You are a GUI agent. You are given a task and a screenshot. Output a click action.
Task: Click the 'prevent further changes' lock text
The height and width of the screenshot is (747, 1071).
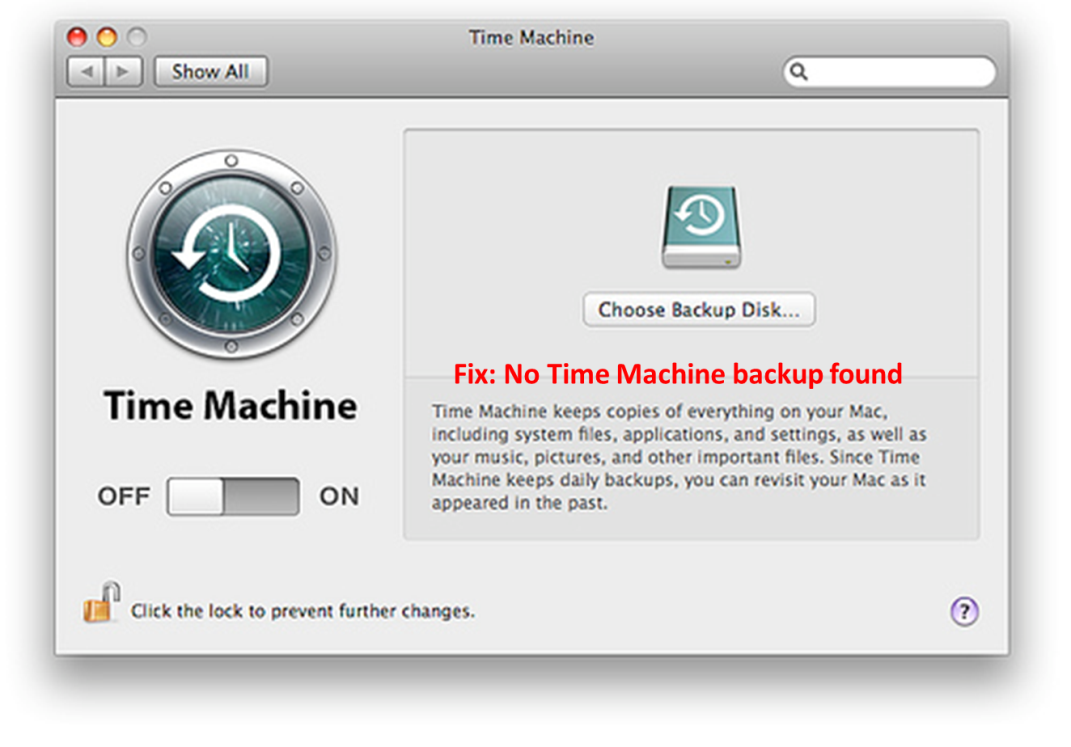click(x=303, y=611)
